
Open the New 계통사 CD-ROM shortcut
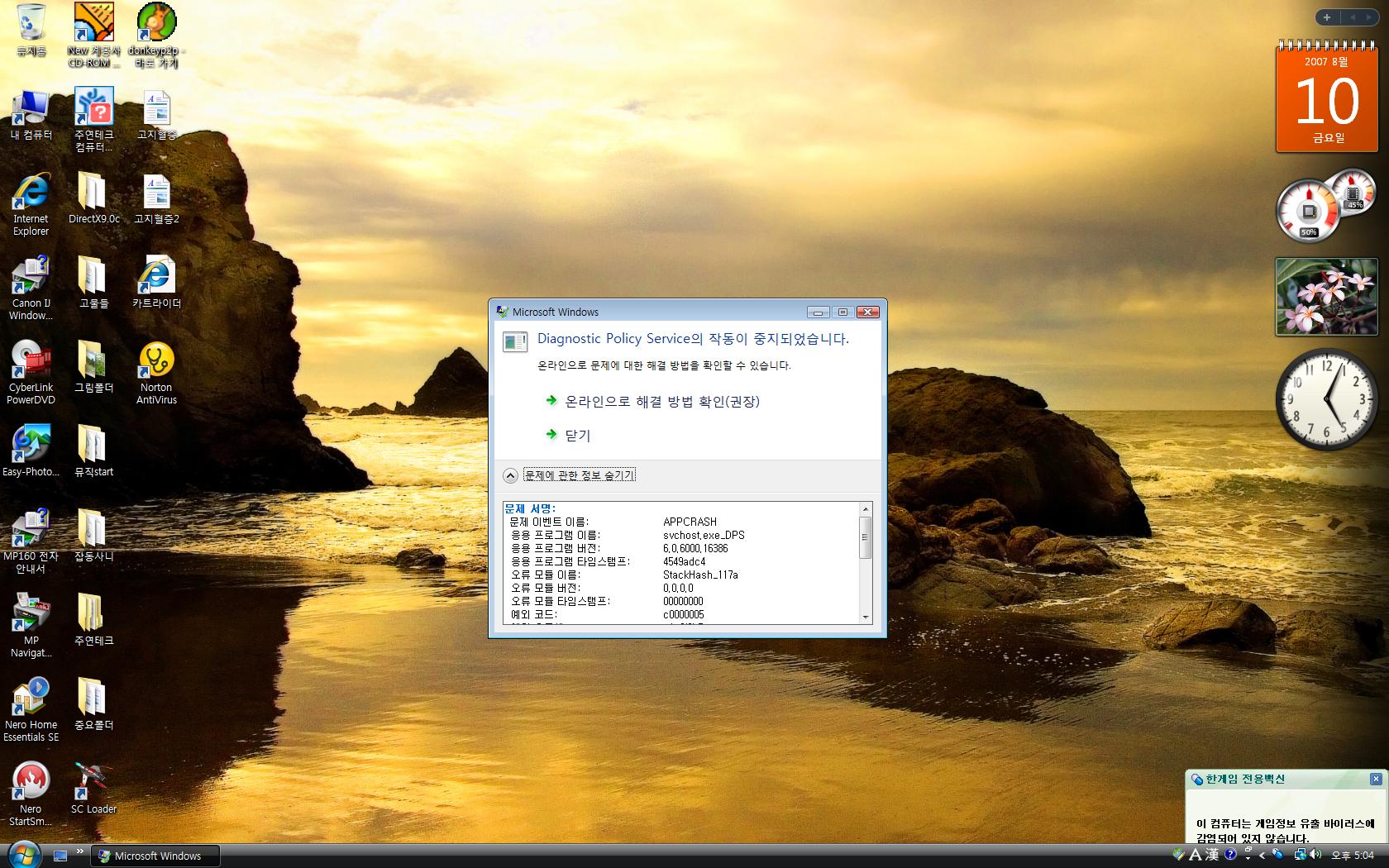93,35
